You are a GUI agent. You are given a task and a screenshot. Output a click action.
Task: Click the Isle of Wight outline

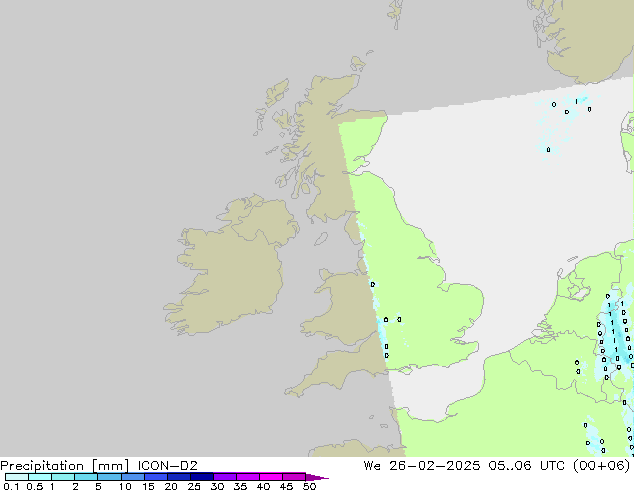pos(405,370)
